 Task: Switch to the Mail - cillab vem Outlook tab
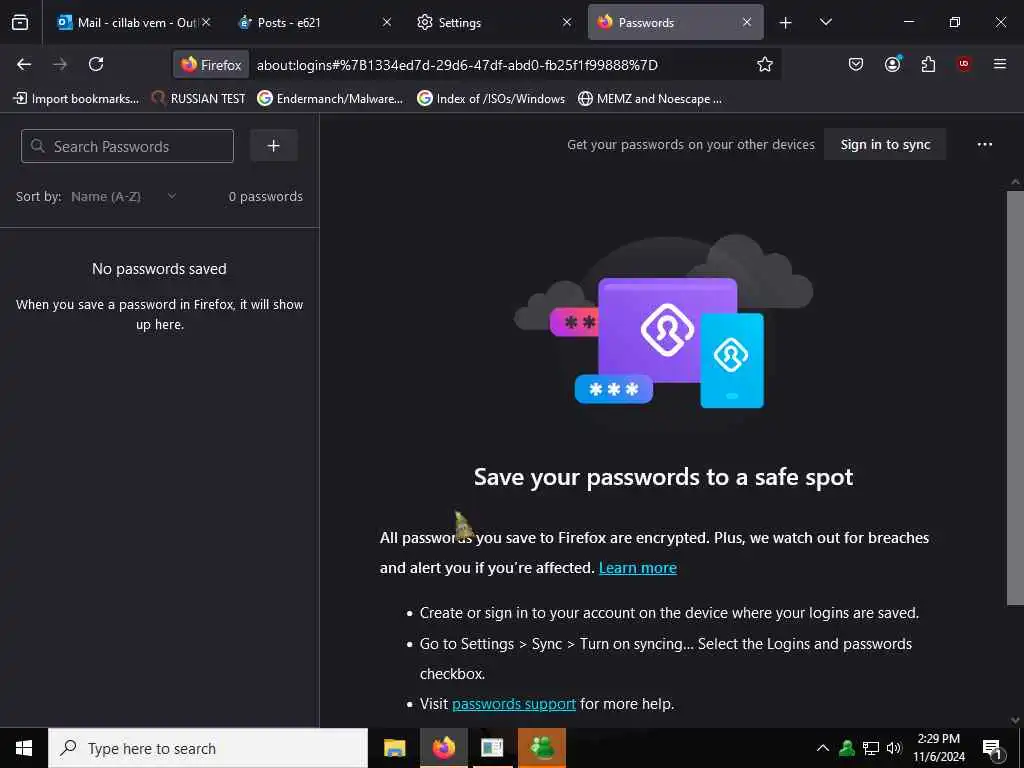pyautogui.click(x=134, y=22)
